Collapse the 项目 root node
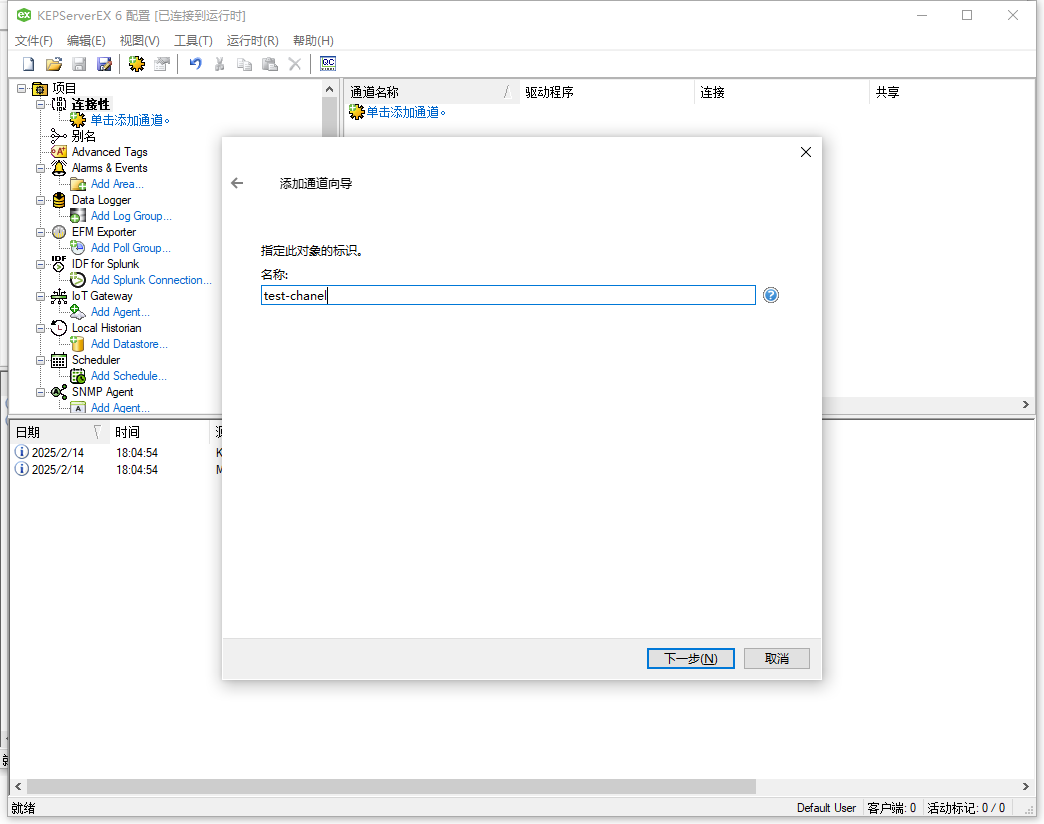Viewport: 1044px width, 824px height. pyautogui.click(x=22, y=88)
